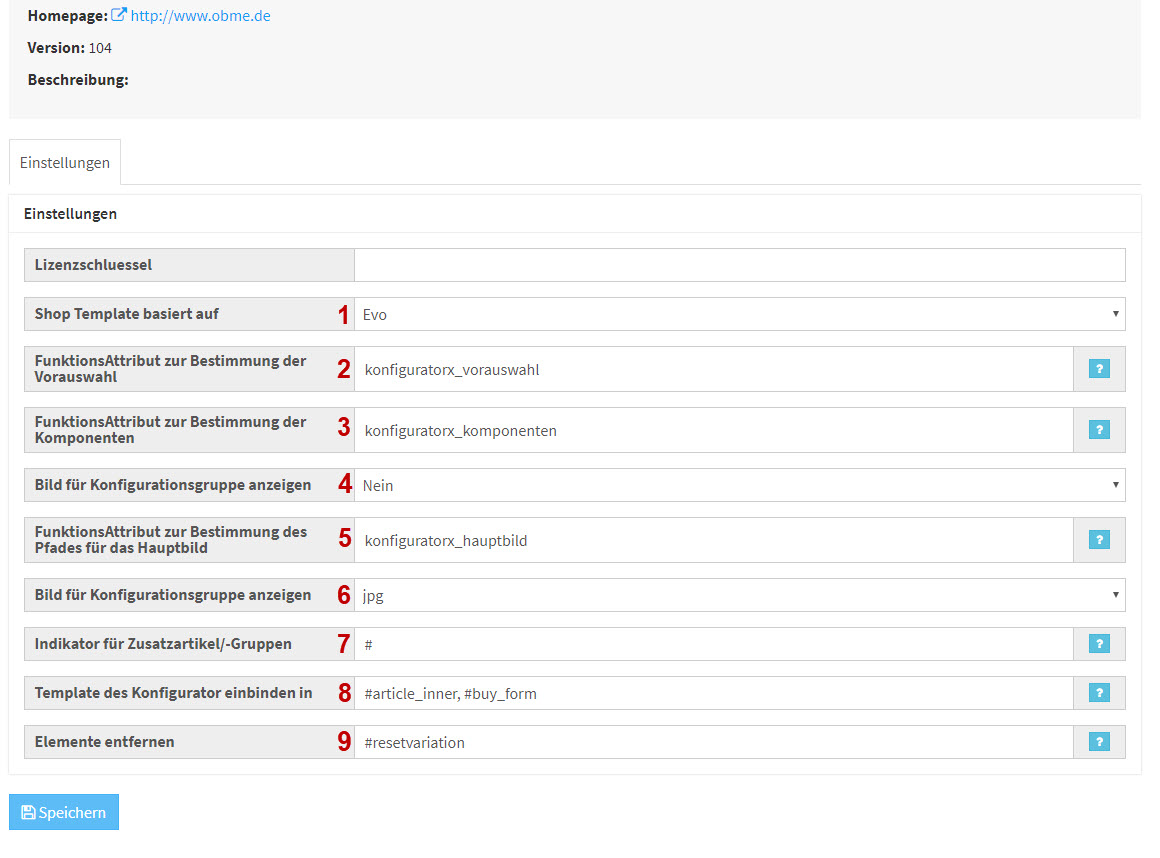Expand the dropdown currently set to Nein

pos(739,485)
